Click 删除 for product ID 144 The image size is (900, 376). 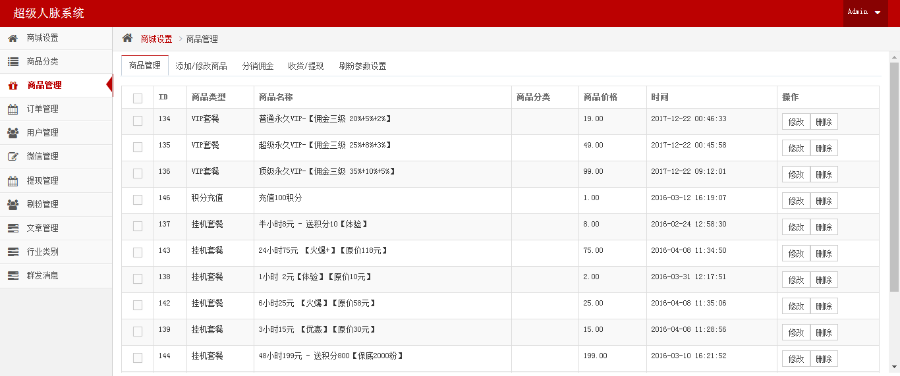point(824,359)
